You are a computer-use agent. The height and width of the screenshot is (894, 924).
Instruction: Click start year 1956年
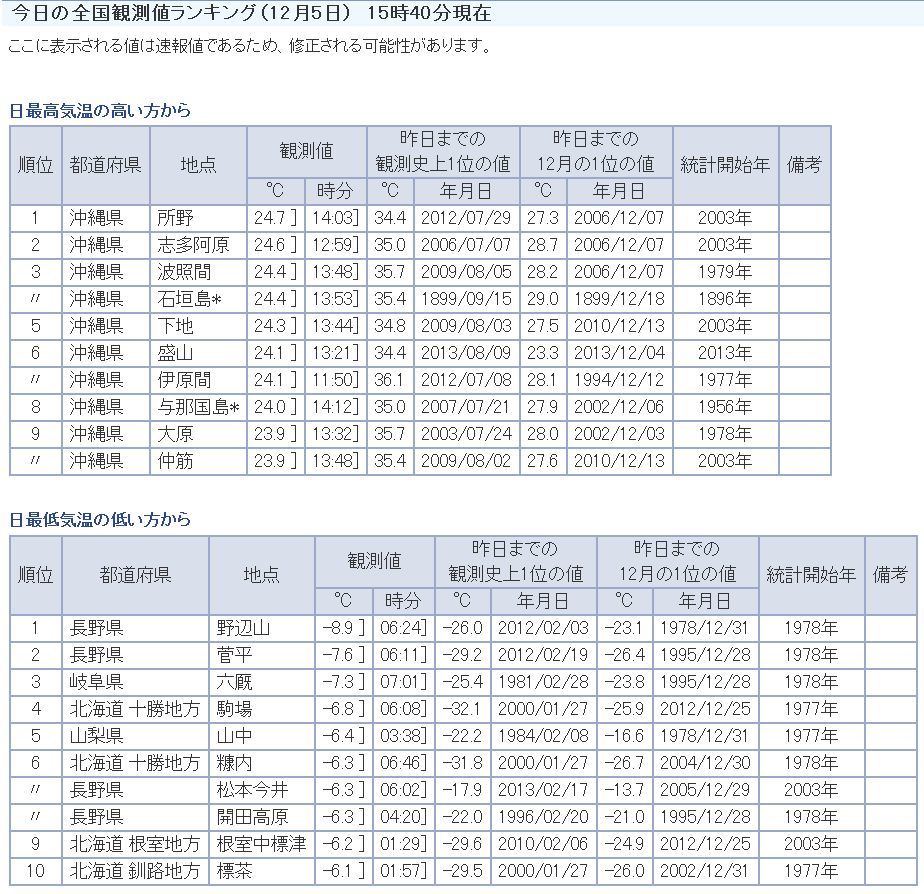click(x=725, y=407)
